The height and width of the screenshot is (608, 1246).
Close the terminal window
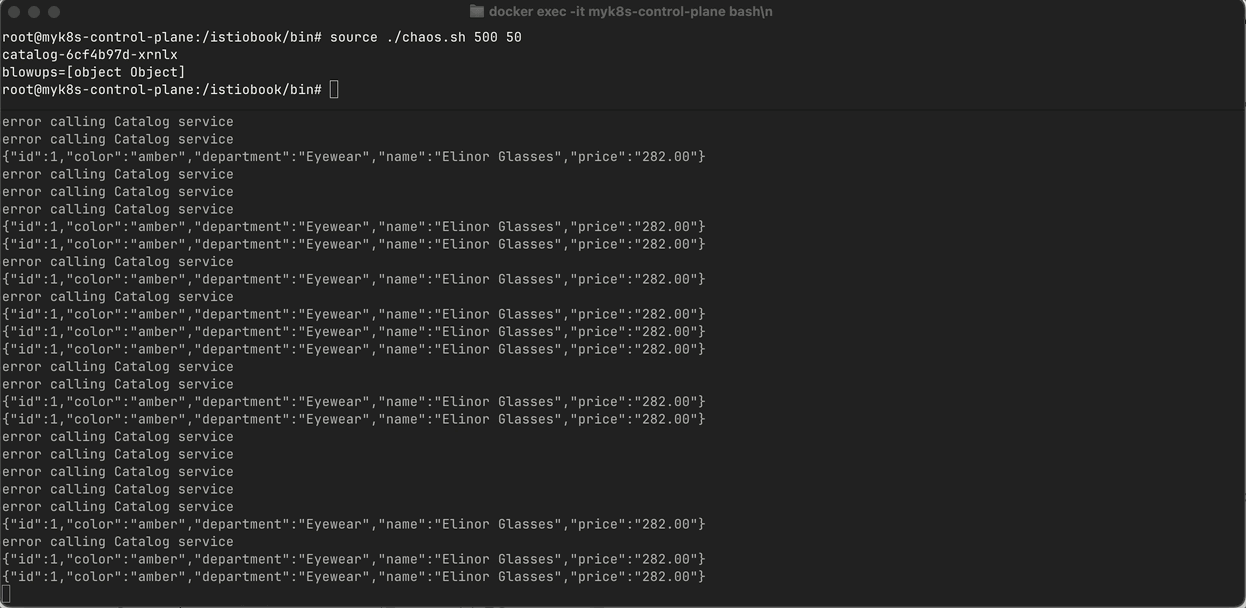click(x=14, y=12)
